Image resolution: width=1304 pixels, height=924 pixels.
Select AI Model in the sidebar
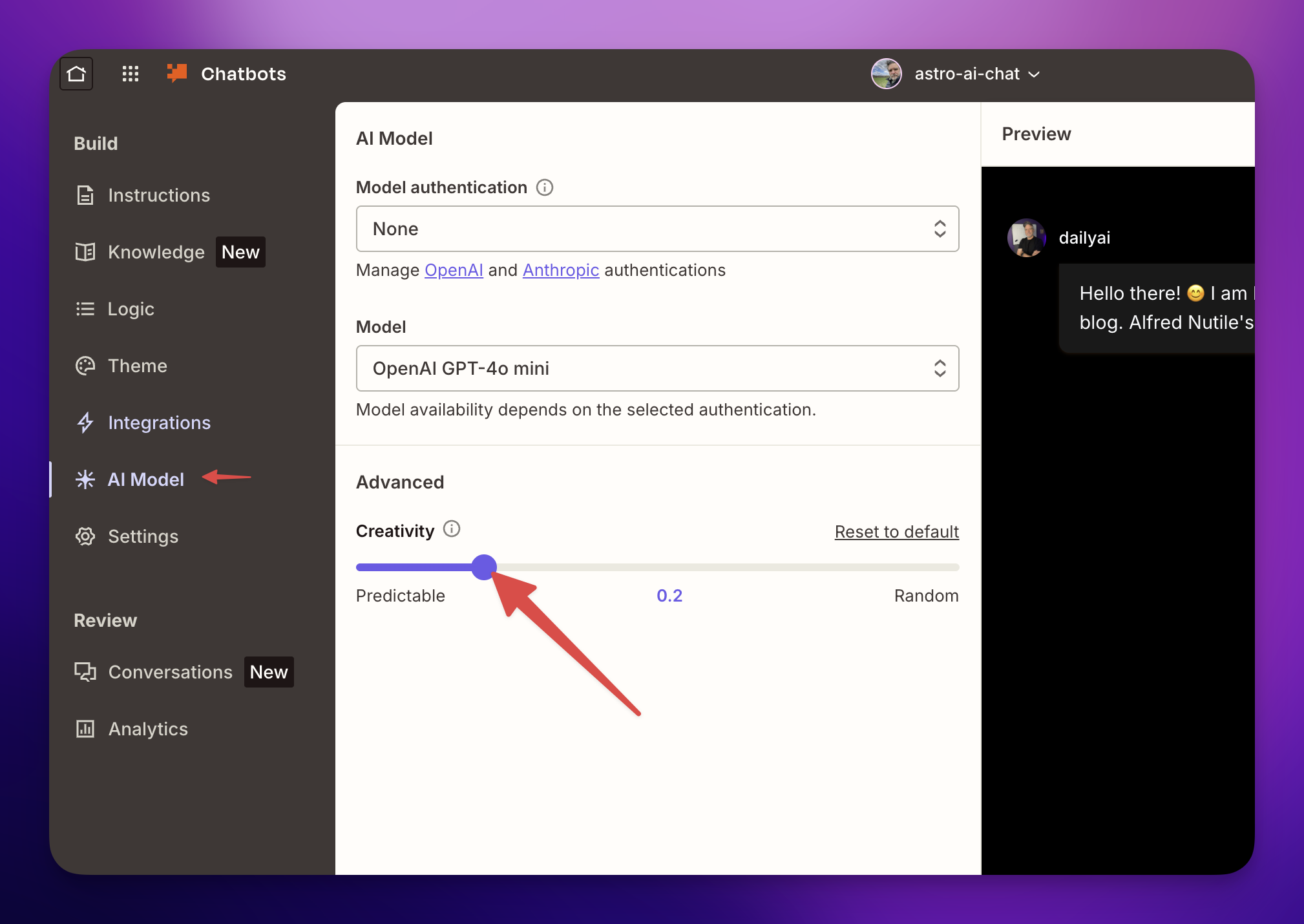point(146,479)
